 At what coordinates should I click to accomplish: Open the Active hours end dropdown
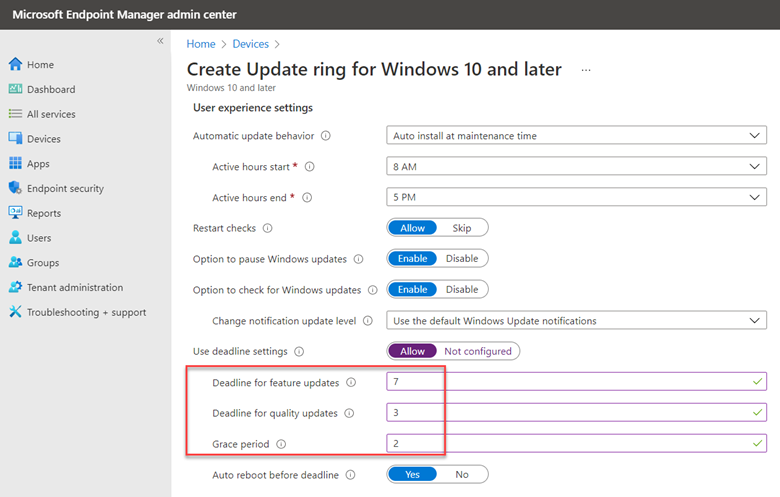coord(576,197)
